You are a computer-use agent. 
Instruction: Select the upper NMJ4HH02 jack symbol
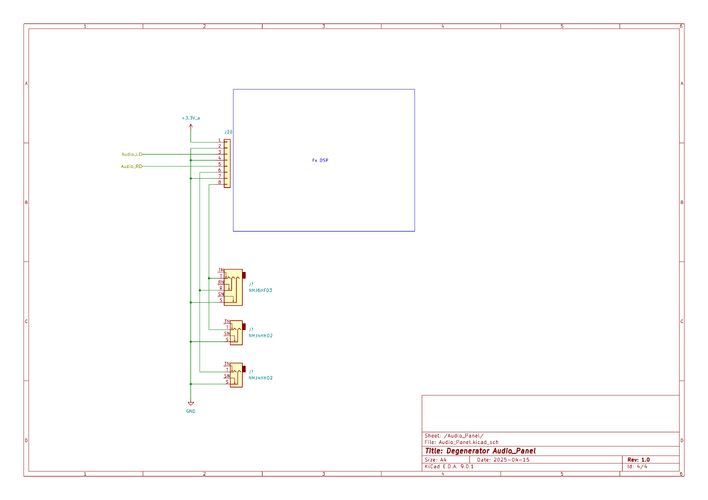coord(236,332)
